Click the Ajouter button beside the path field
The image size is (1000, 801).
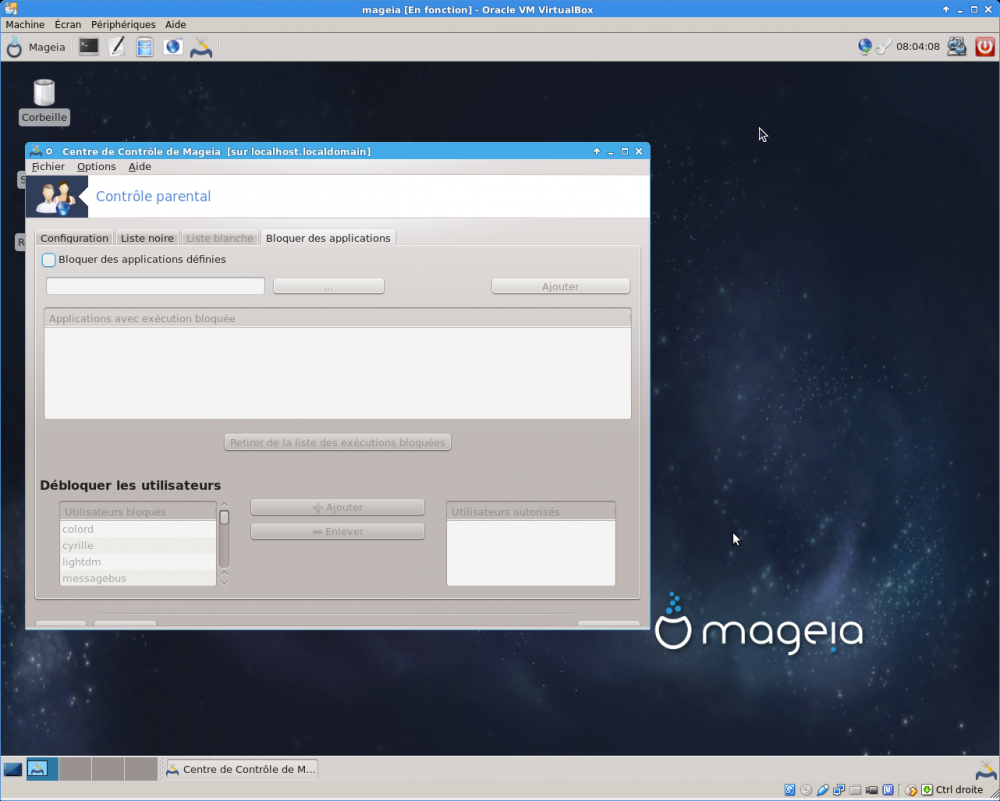click(x=561, y=286)
